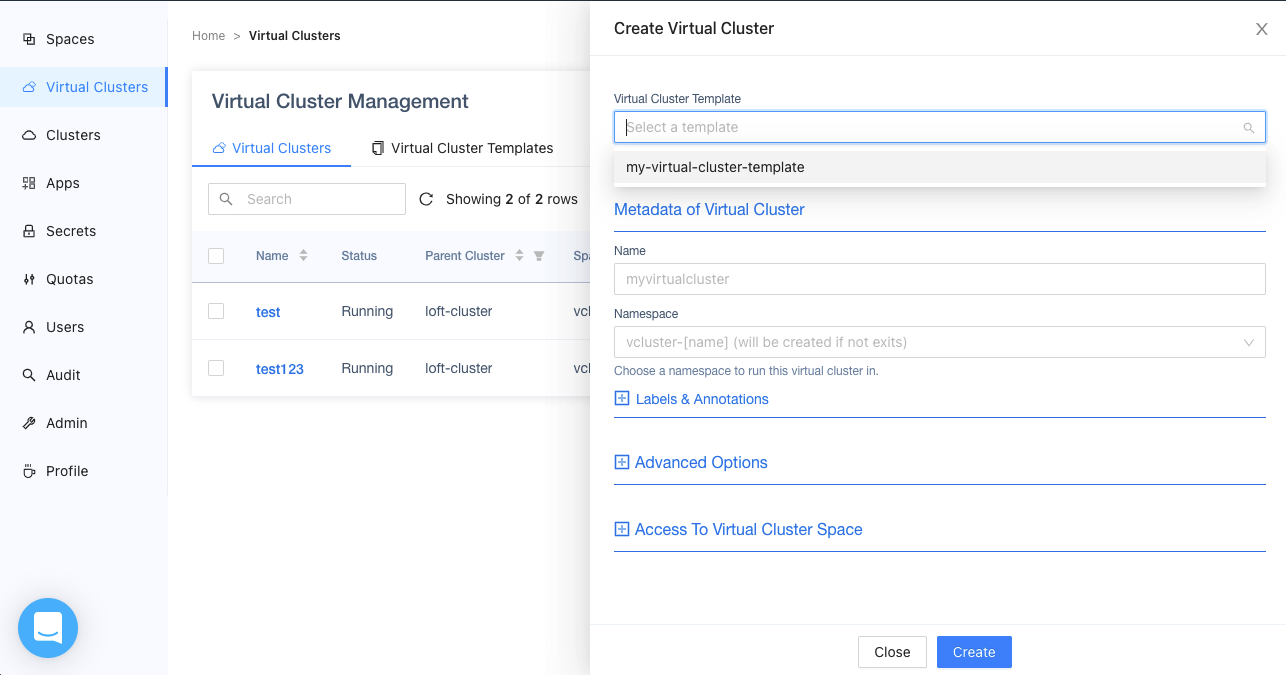Image resolution: width=1286 pixels, height=675 pixels.
Task: Click the Parent Cluster filter icon
Action: click(539, 256)
